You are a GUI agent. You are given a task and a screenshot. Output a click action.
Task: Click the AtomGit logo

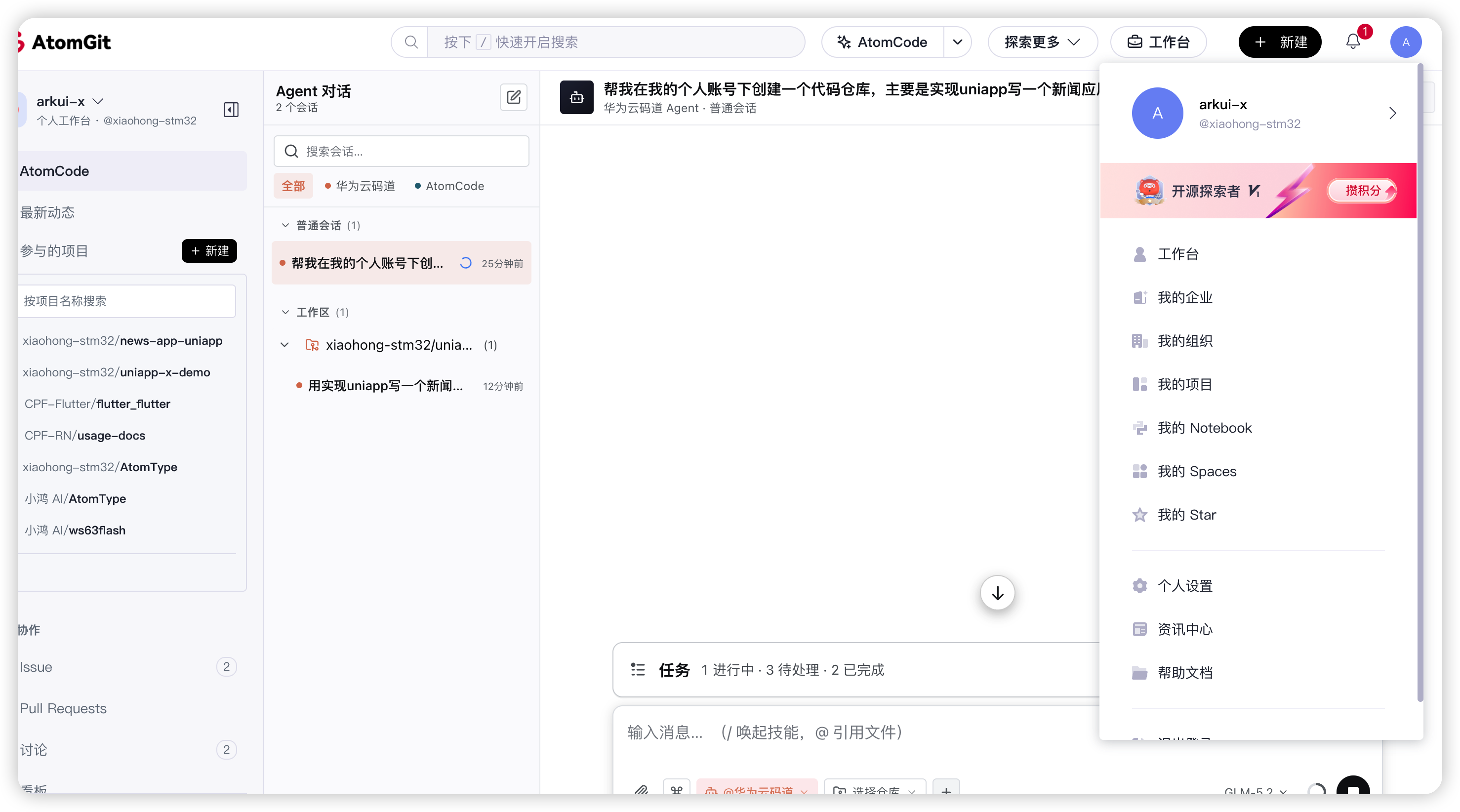[x=64, y=42]
